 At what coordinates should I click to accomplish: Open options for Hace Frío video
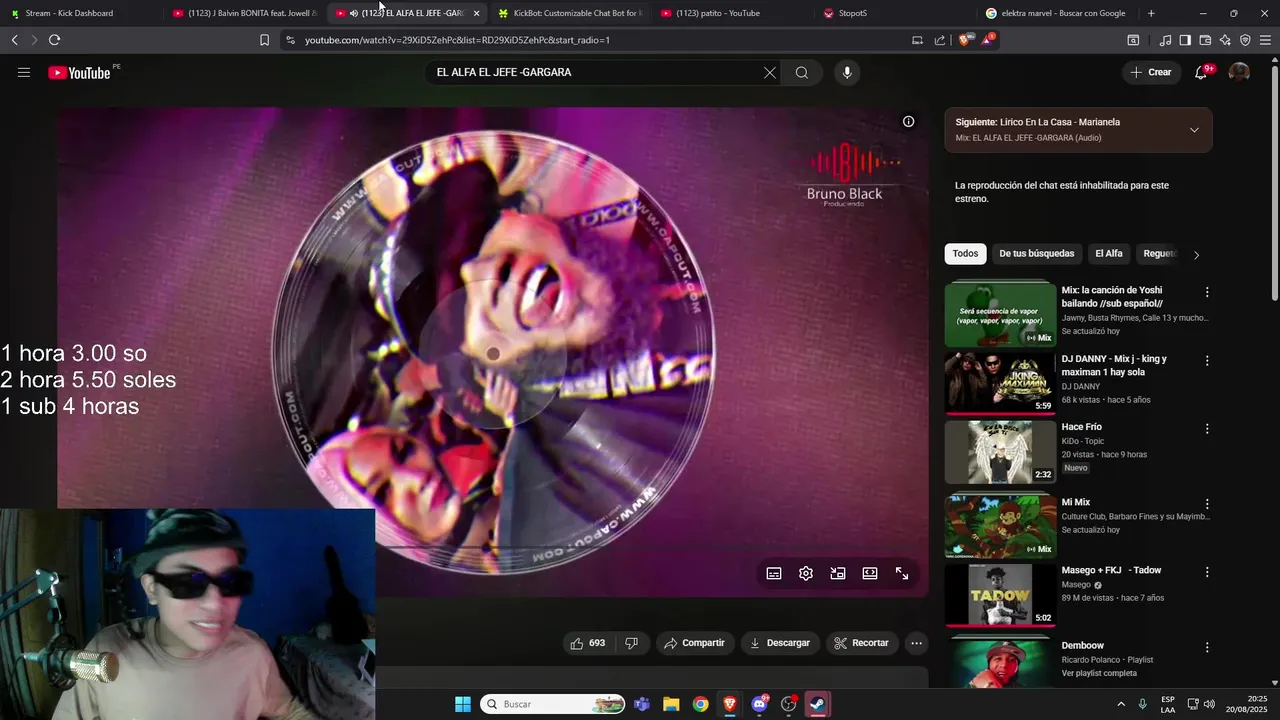click(1207, 428)
